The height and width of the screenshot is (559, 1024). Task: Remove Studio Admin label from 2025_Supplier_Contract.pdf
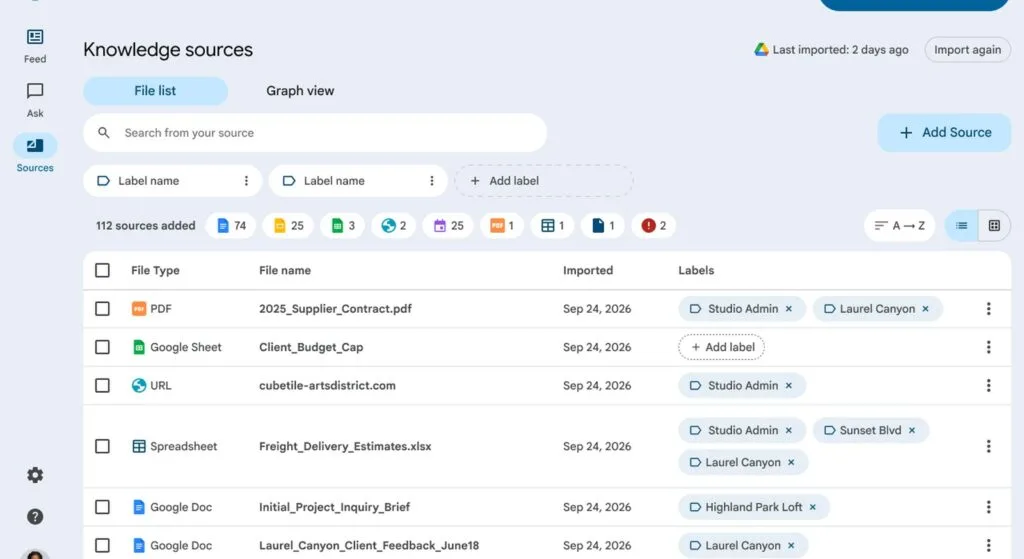pyautogui.click(x=789, y=309)
